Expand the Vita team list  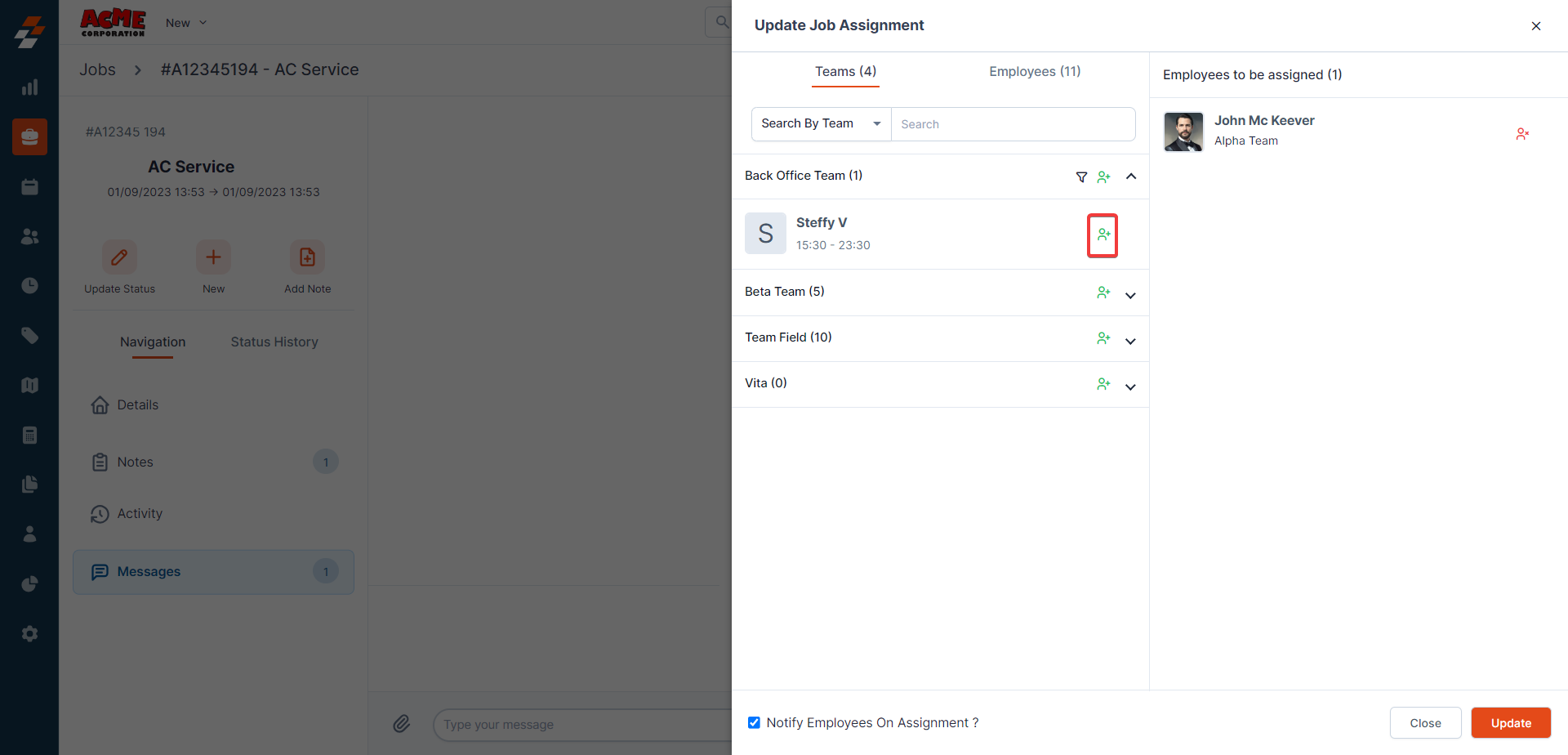tap(1130, 386)
